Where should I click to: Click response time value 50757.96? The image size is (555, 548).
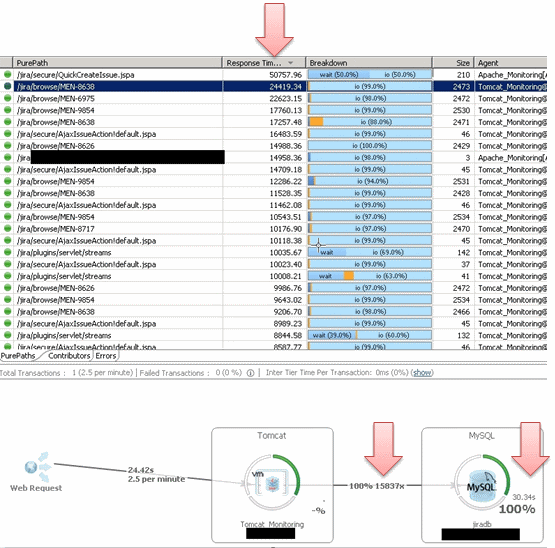click(285, 75)
